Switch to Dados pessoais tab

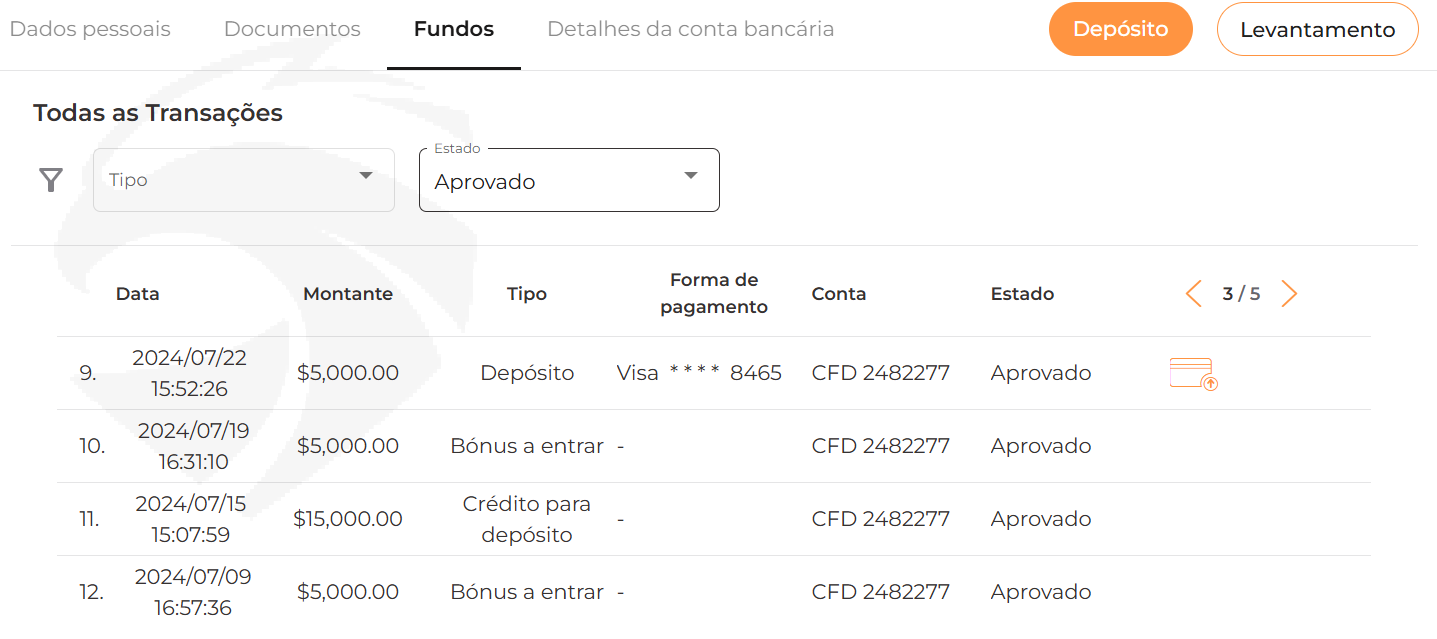[90, 29]
